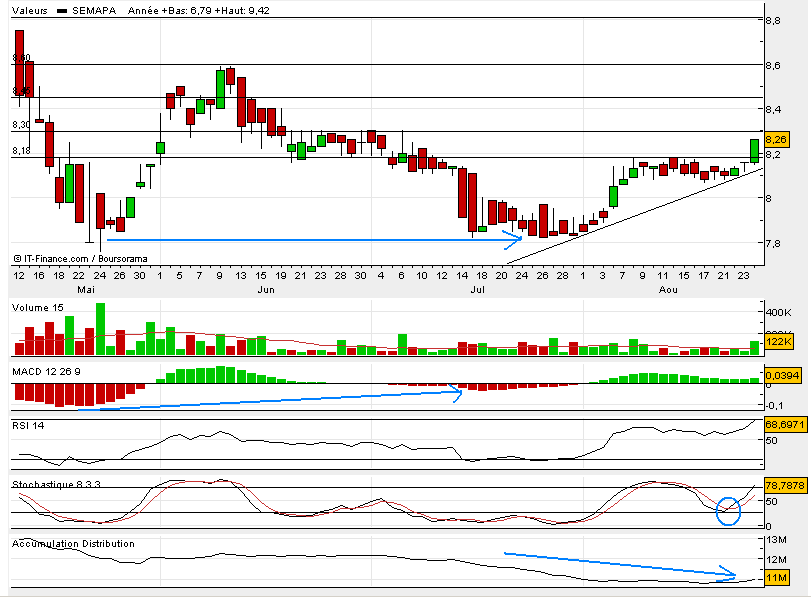Click the date label 4 in July
This screenshot has width=811, height=597.
(381, 275)
